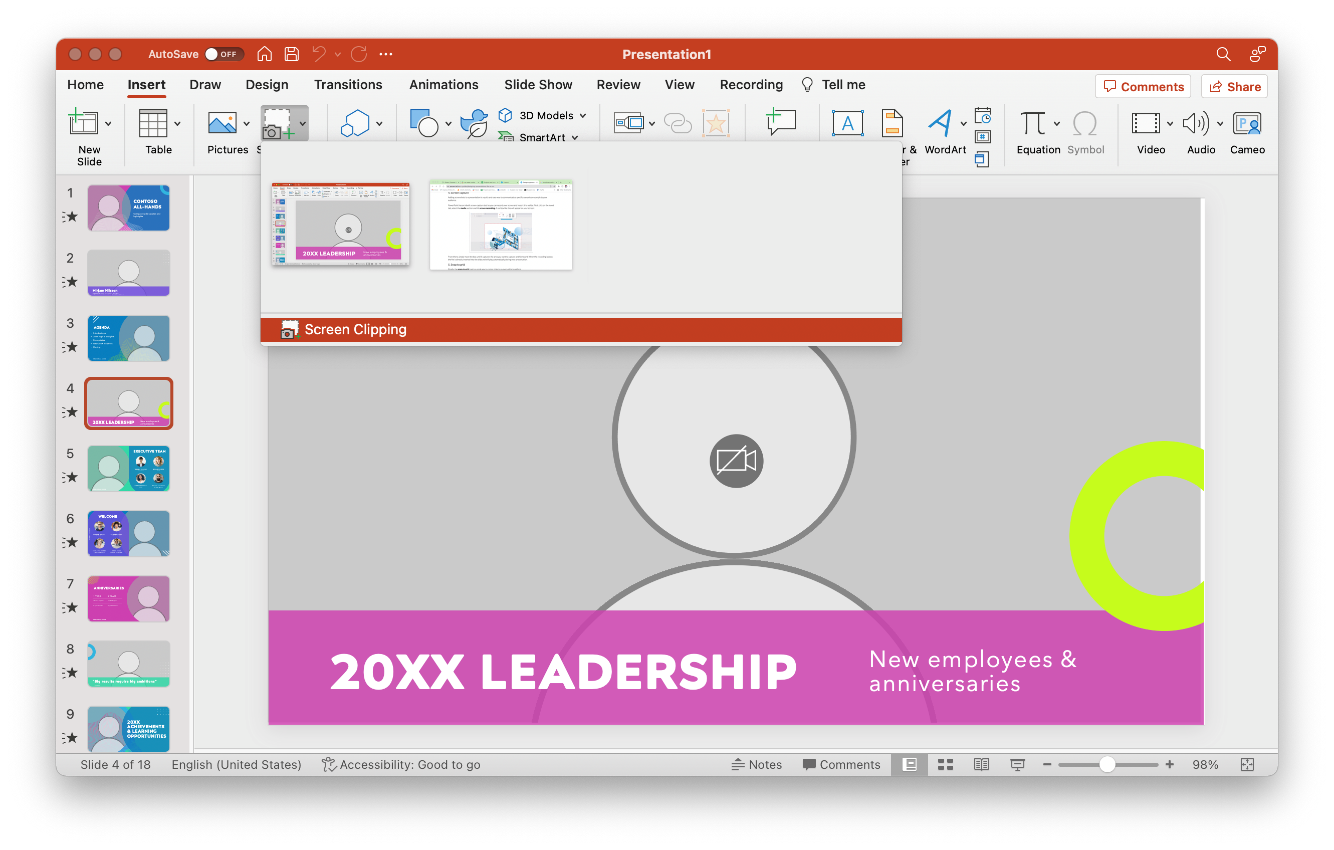Insert a new comment from the ribbon
The width and height of the screenshot is (1334, 850).
780,123
